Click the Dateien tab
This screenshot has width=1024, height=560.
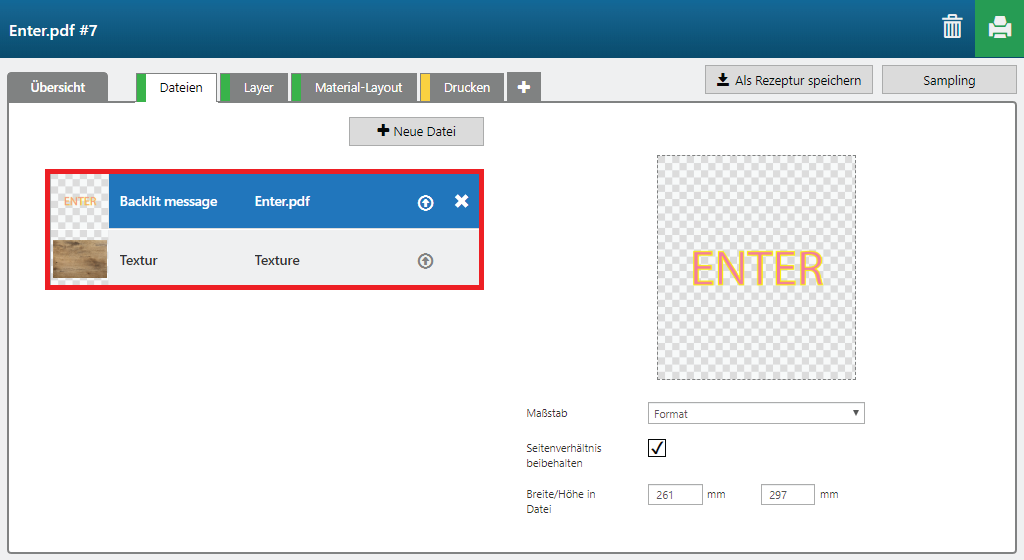click(x=181, y=87)
